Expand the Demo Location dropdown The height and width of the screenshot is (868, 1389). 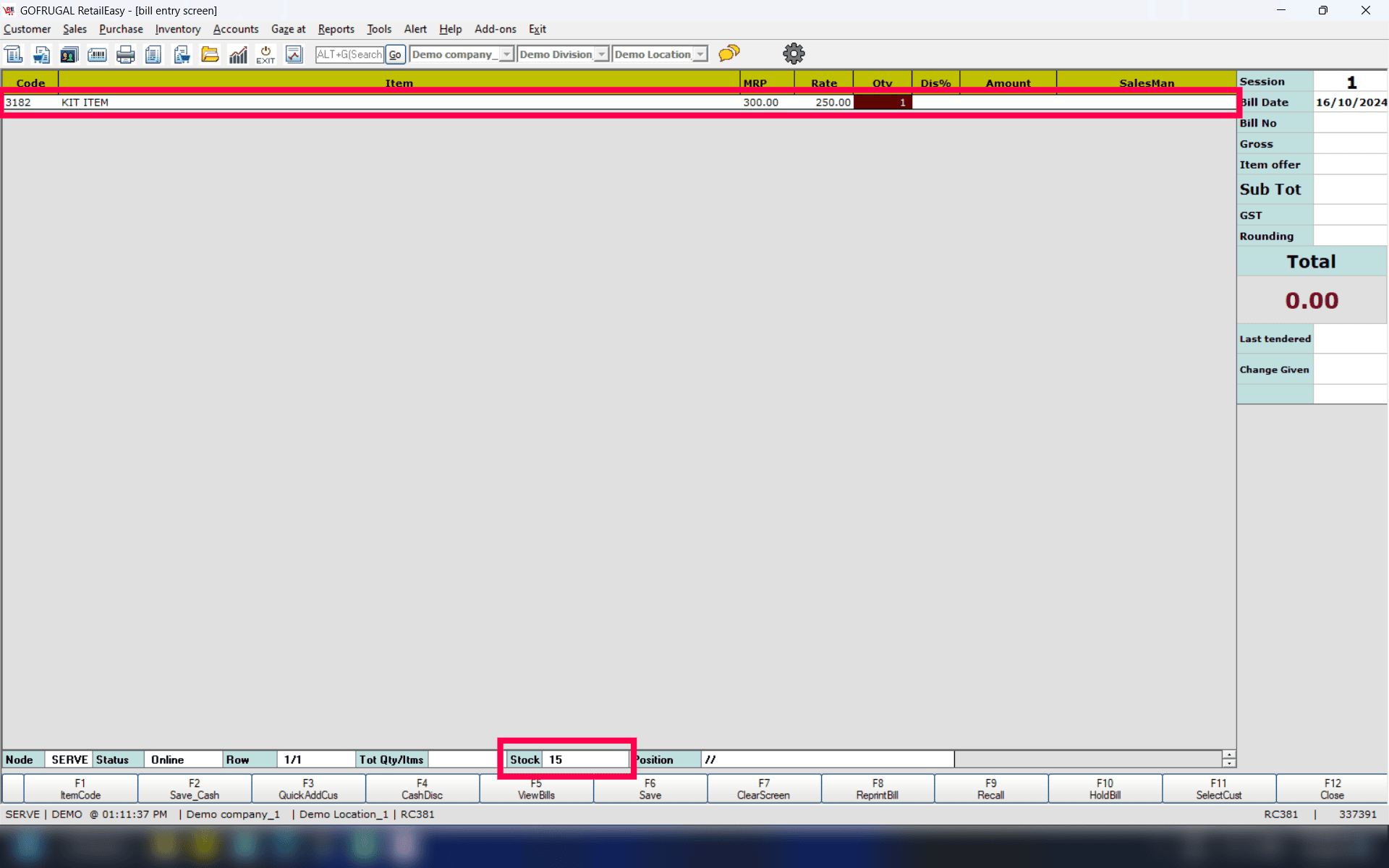(700, 54)
